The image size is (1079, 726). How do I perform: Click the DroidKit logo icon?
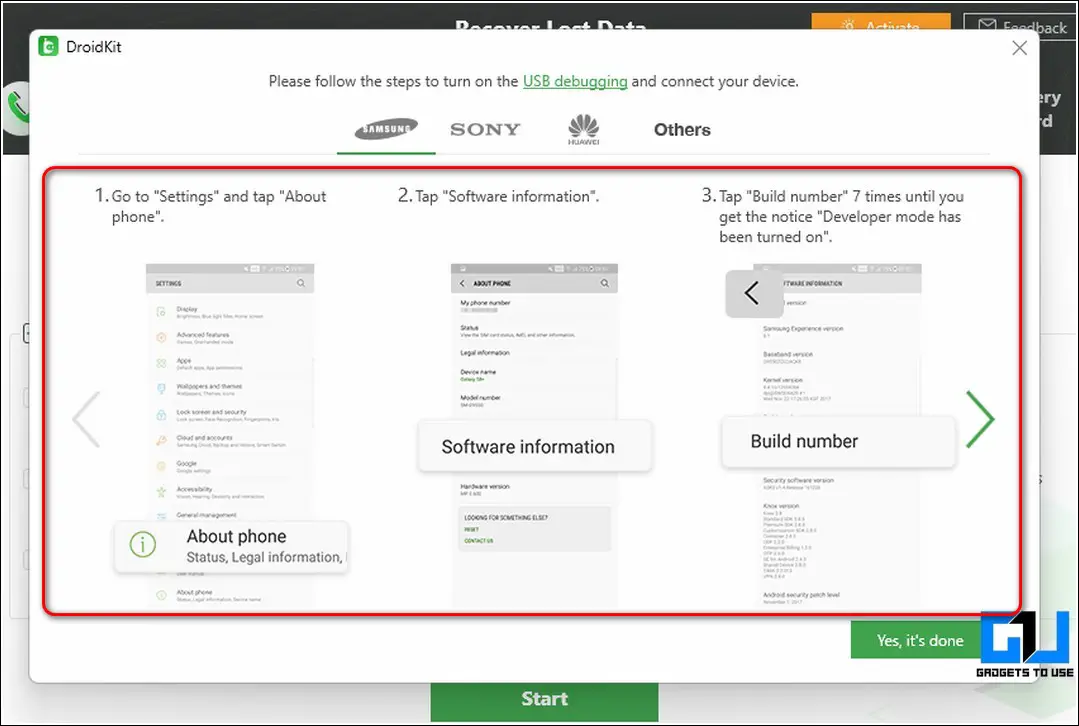pos(48,47)
